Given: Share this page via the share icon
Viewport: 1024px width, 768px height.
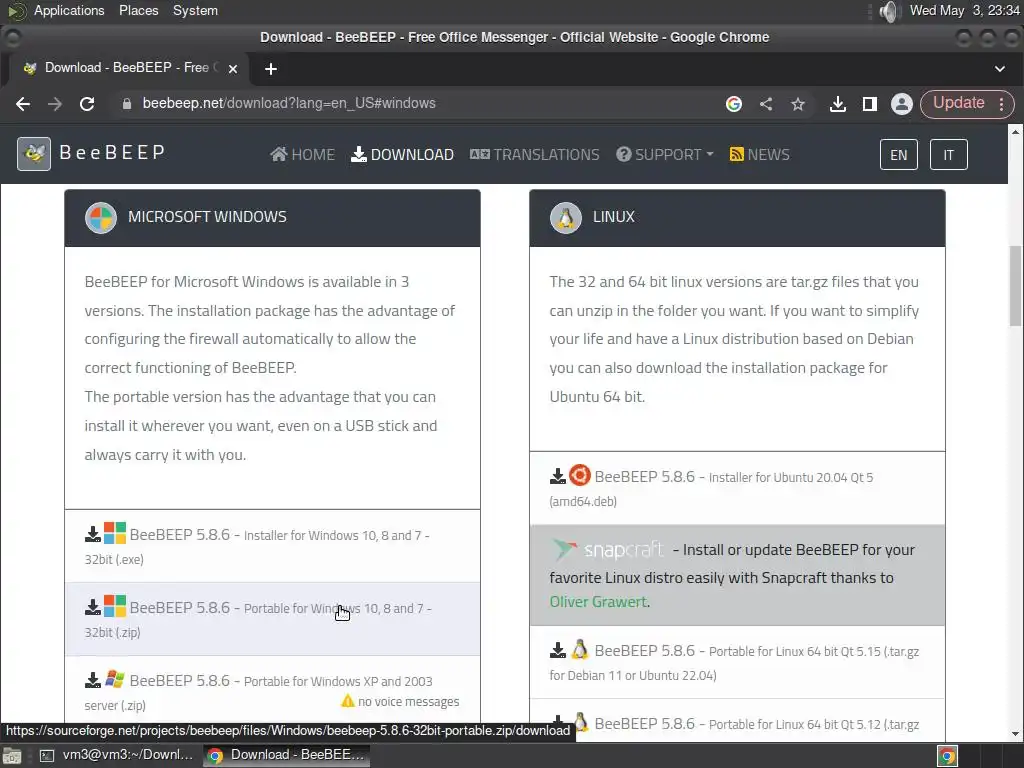Looking at the screenshot, I should (766, 104).
